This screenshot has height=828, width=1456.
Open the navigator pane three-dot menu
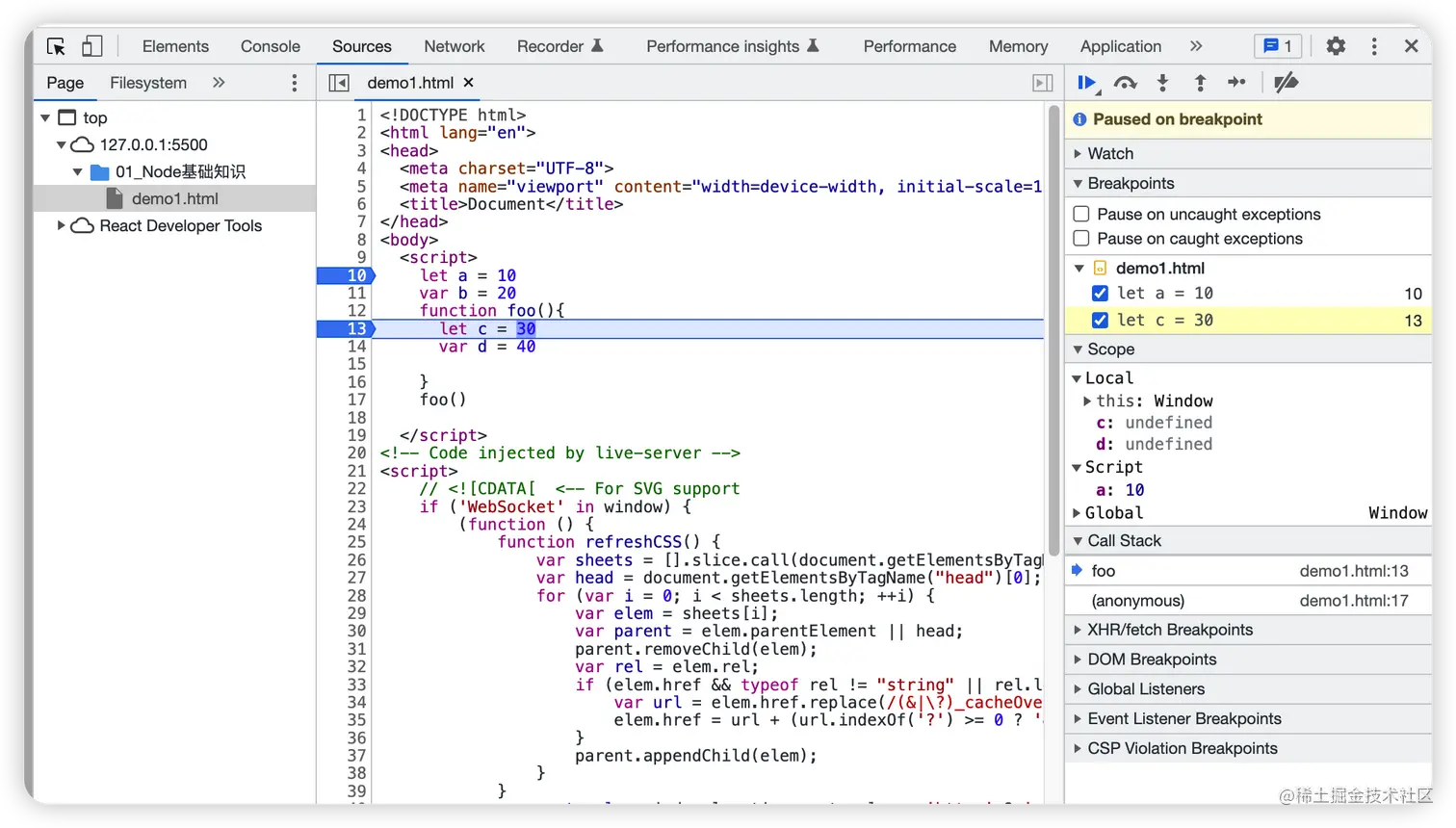[295, 83]
